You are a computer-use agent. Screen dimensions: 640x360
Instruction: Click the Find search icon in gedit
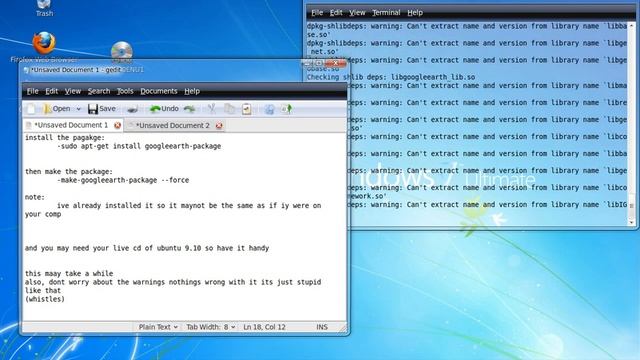(x=269, y=109)
